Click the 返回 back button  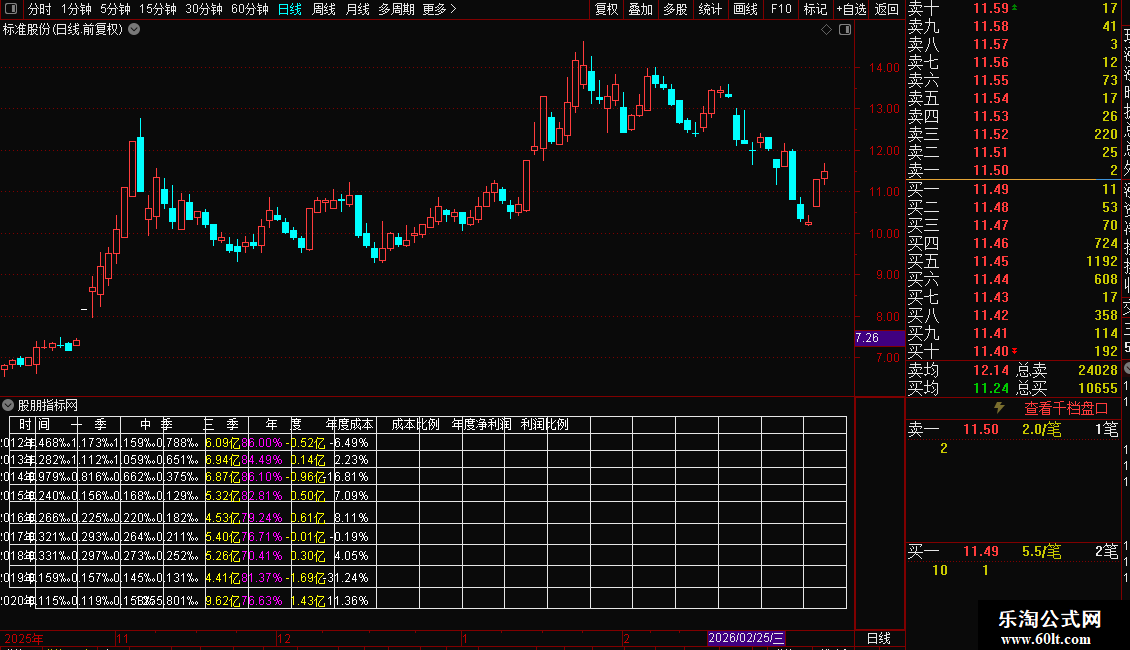[886, 9]
